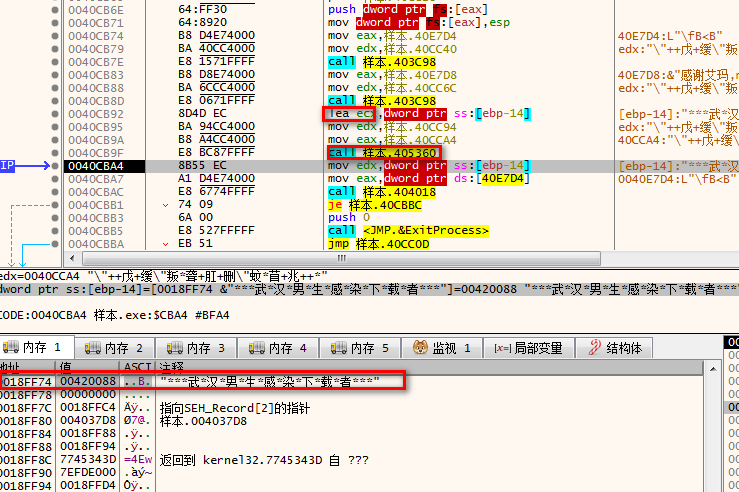This screenshot has width=739, height=492.
Task: Click the dump panel vertical scrollbar
Action: [730, 420]
